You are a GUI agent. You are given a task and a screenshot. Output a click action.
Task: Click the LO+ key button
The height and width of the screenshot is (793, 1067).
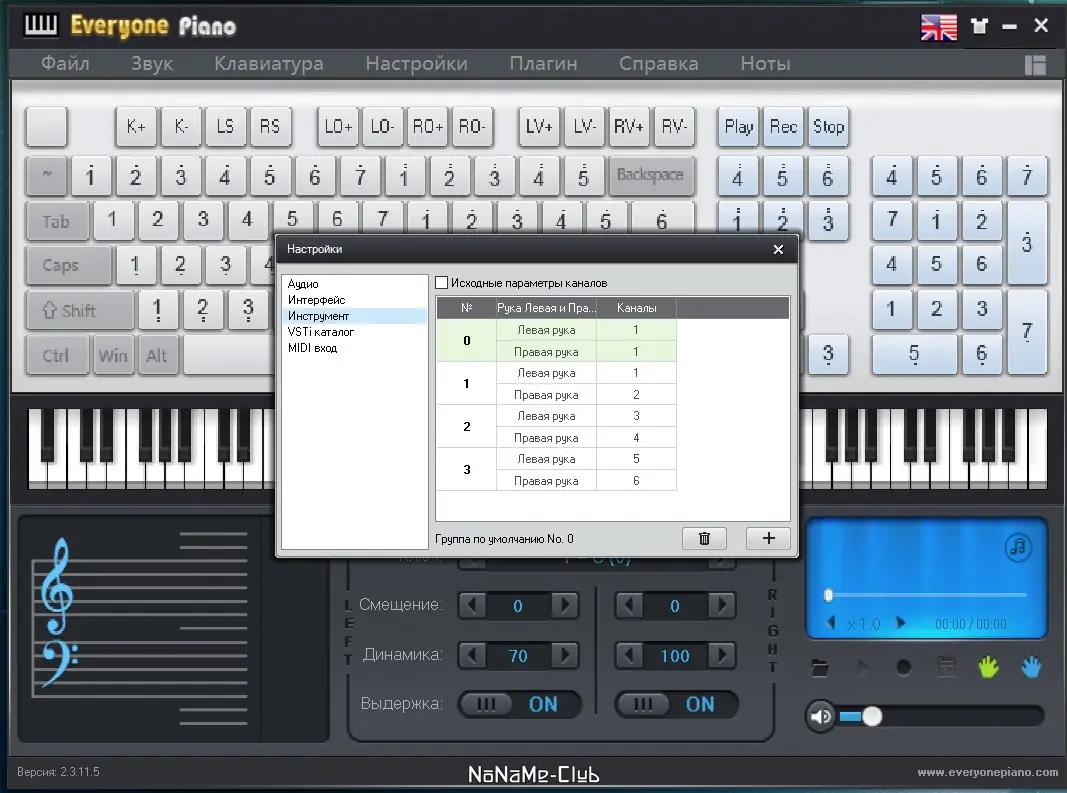coord(338,127)
